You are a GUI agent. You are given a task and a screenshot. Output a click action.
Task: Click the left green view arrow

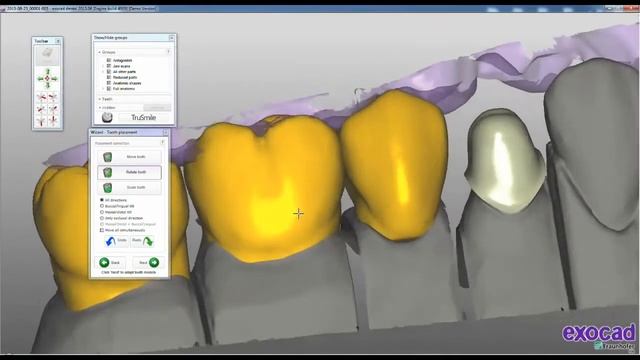[41, 78]
